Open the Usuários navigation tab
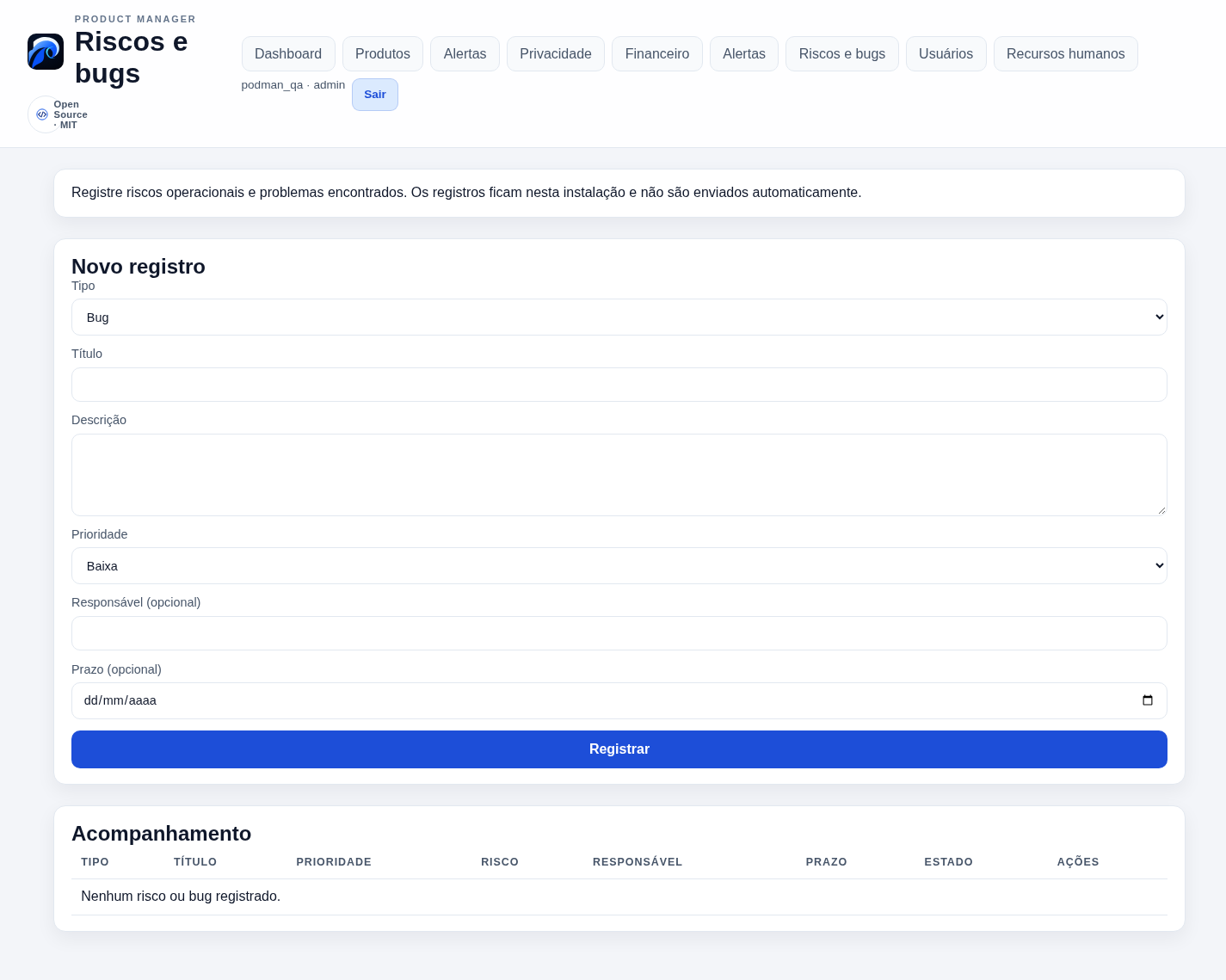1226x980 pixels. click(946, 53)
